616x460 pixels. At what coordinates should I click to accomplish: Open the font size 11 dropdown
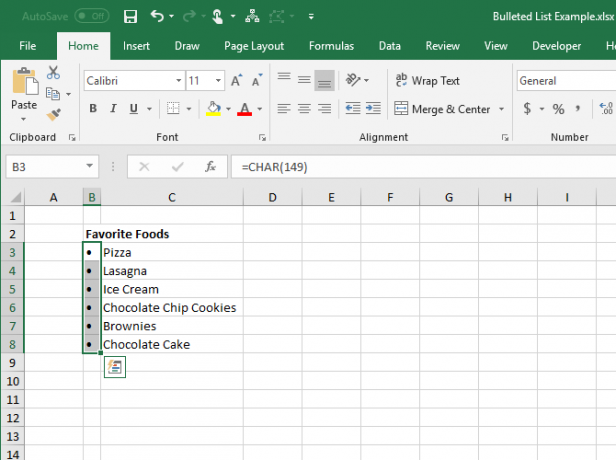[x=218, y=81]
